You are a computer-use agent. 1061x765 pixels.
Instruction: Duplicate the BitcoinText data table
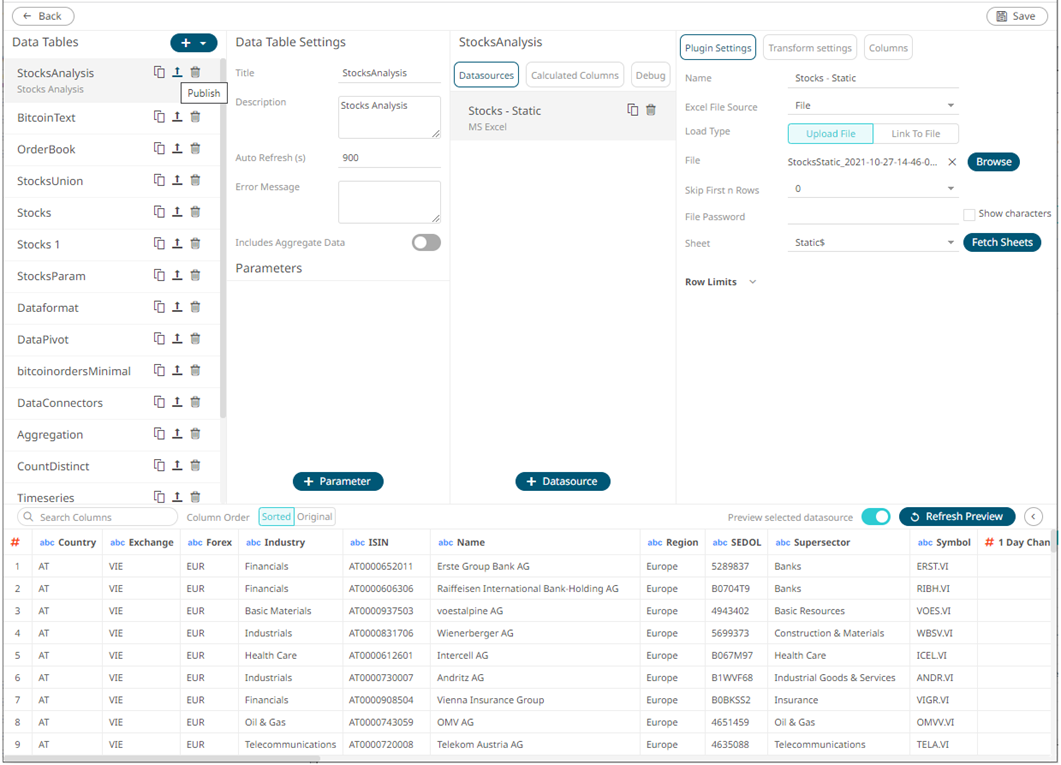159,117
